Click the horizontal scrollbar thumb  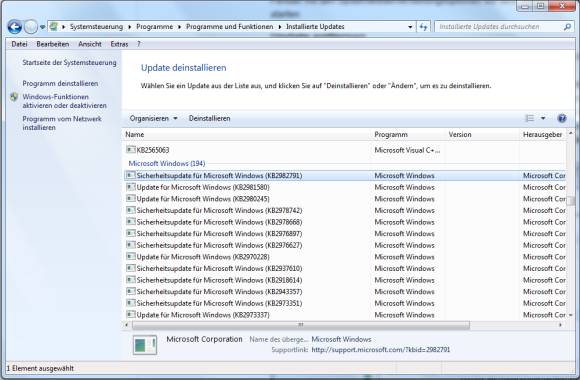[301, 325]
